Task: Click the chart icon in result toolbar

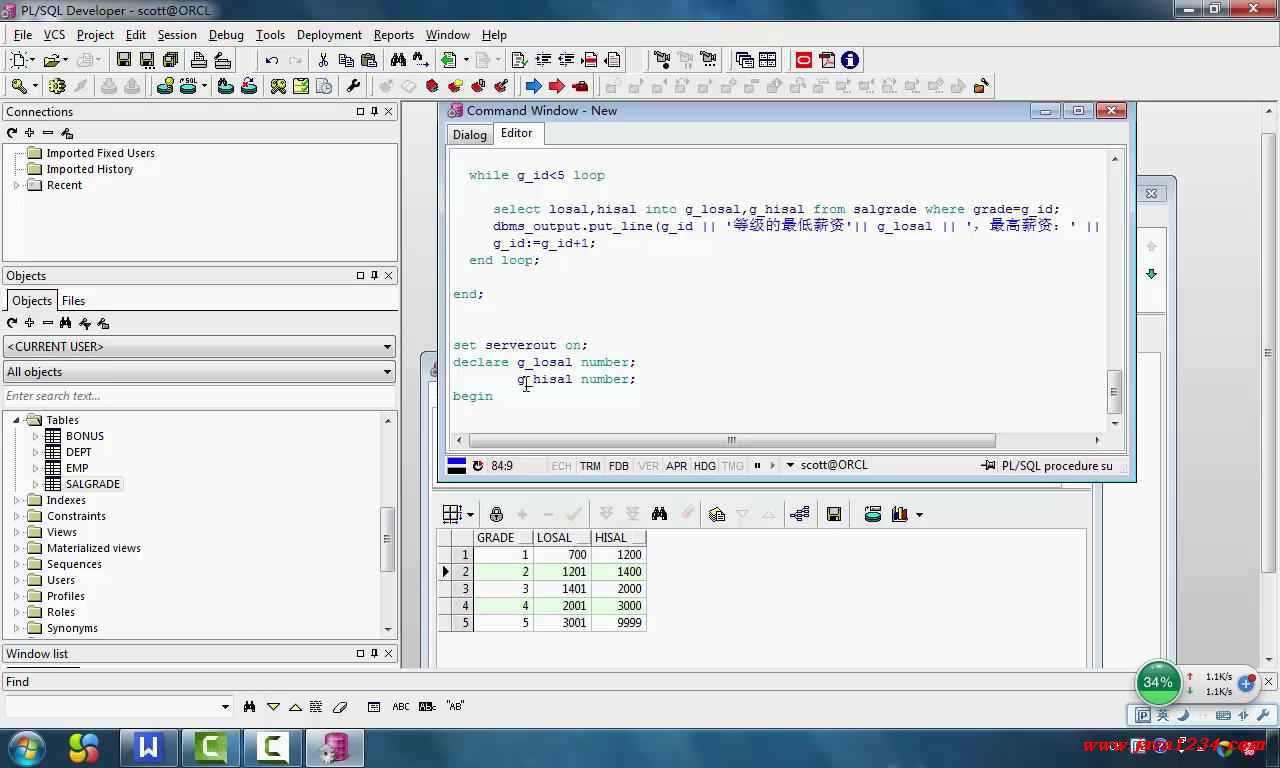Action: 900,514
